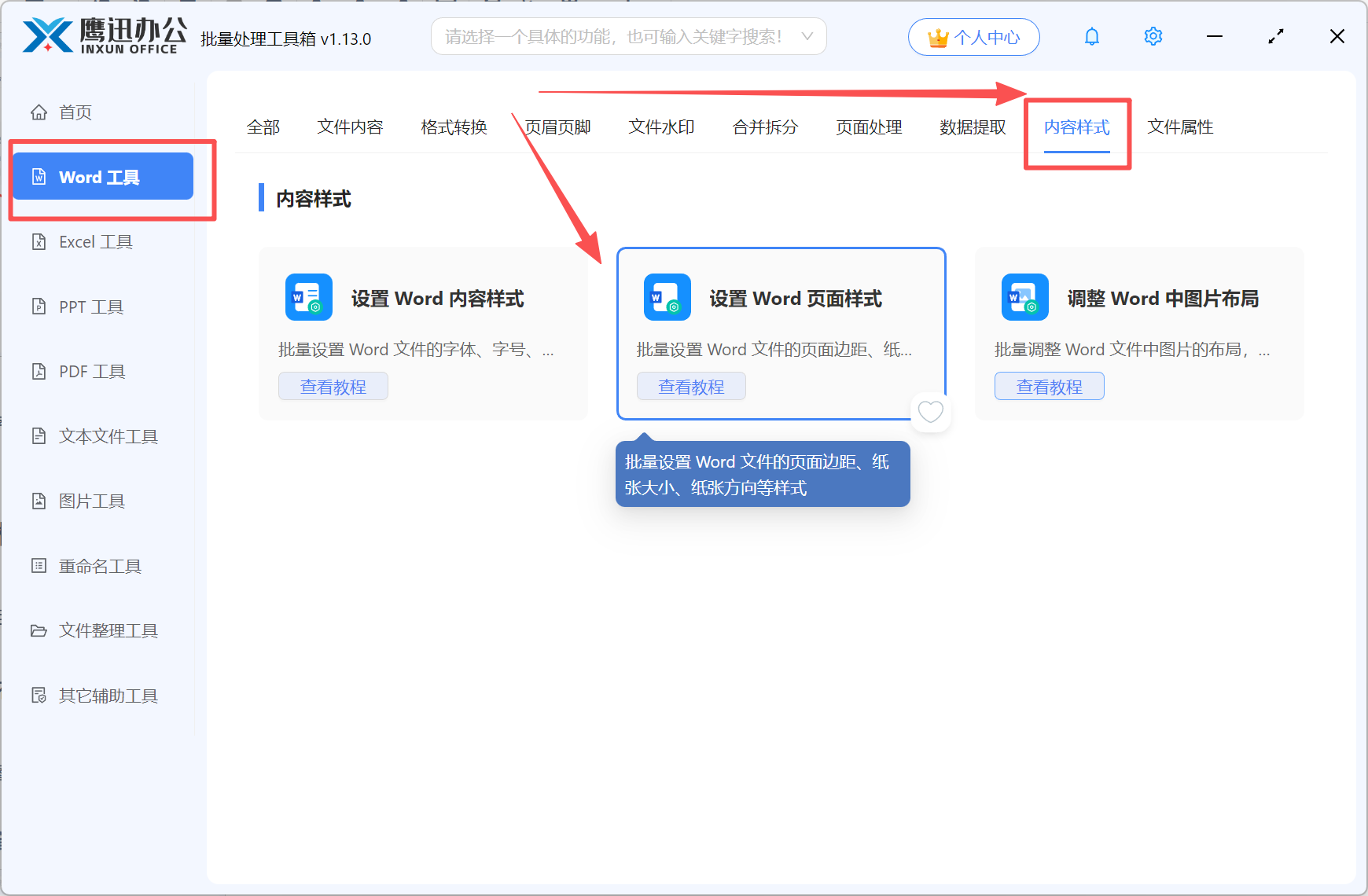Screen dimensions: 1368x896
Task: Select 重命名工具 in the sidebar
Action: tap(98, 565)
